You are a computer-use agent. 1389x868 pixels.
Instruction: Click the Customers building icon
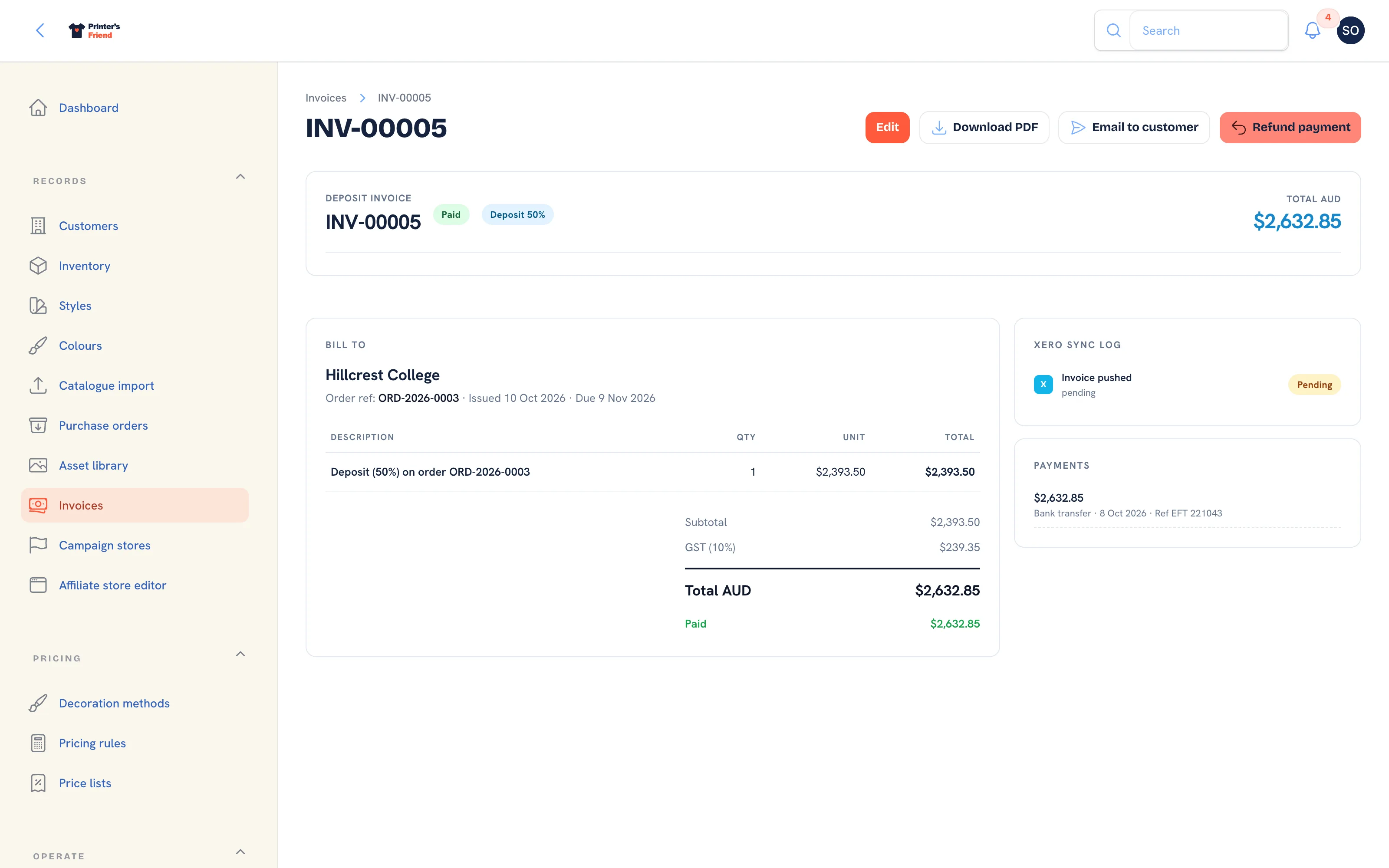tap(38, 226)
